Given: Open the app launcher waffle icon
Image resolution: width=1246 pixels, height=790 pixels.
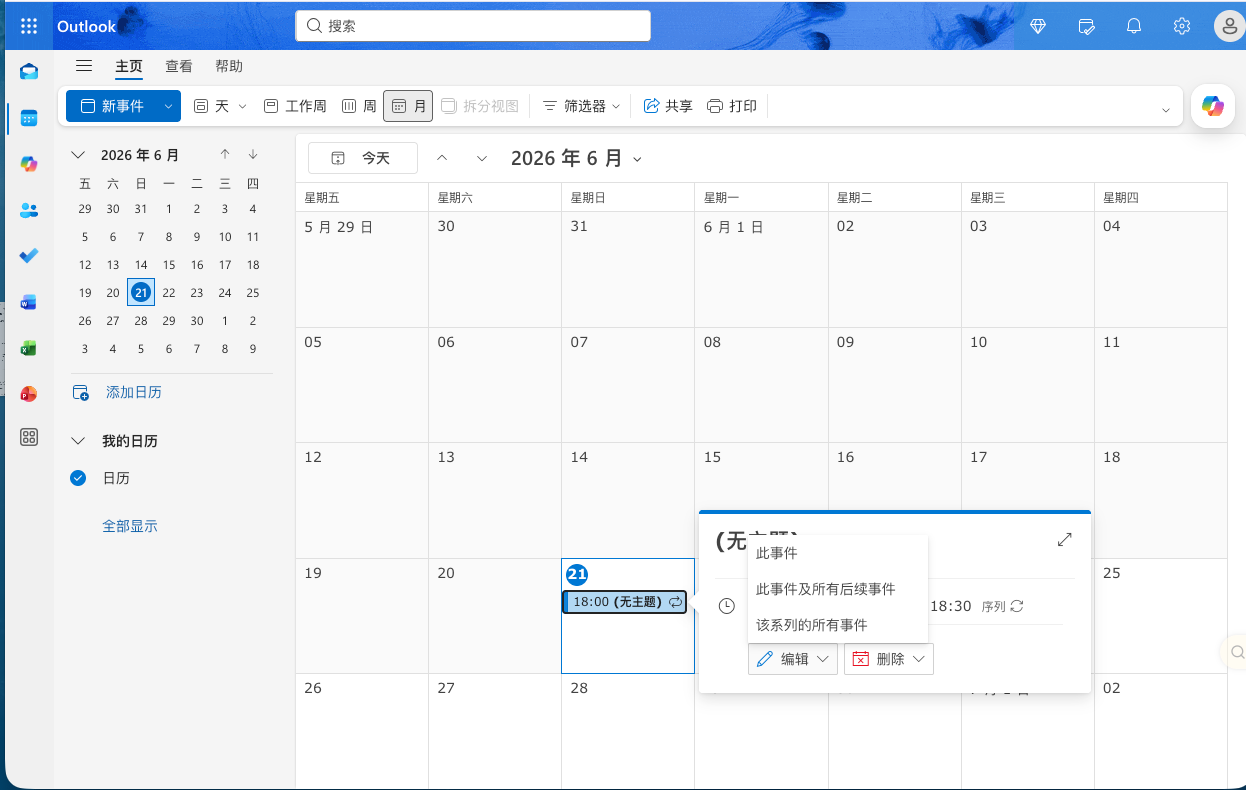Looking at the screenshot, I should tap(28, 26).
